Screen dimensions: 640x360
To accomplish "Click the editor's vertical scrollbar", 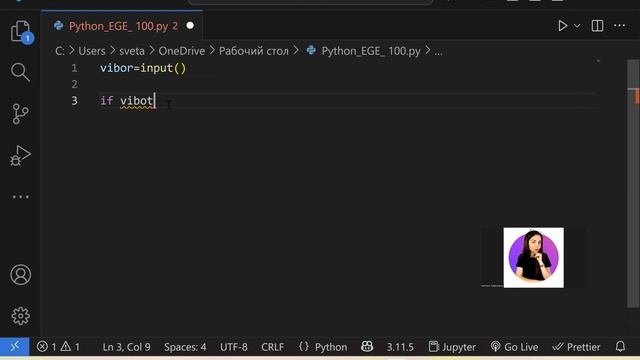I will [x=633, y=184].
